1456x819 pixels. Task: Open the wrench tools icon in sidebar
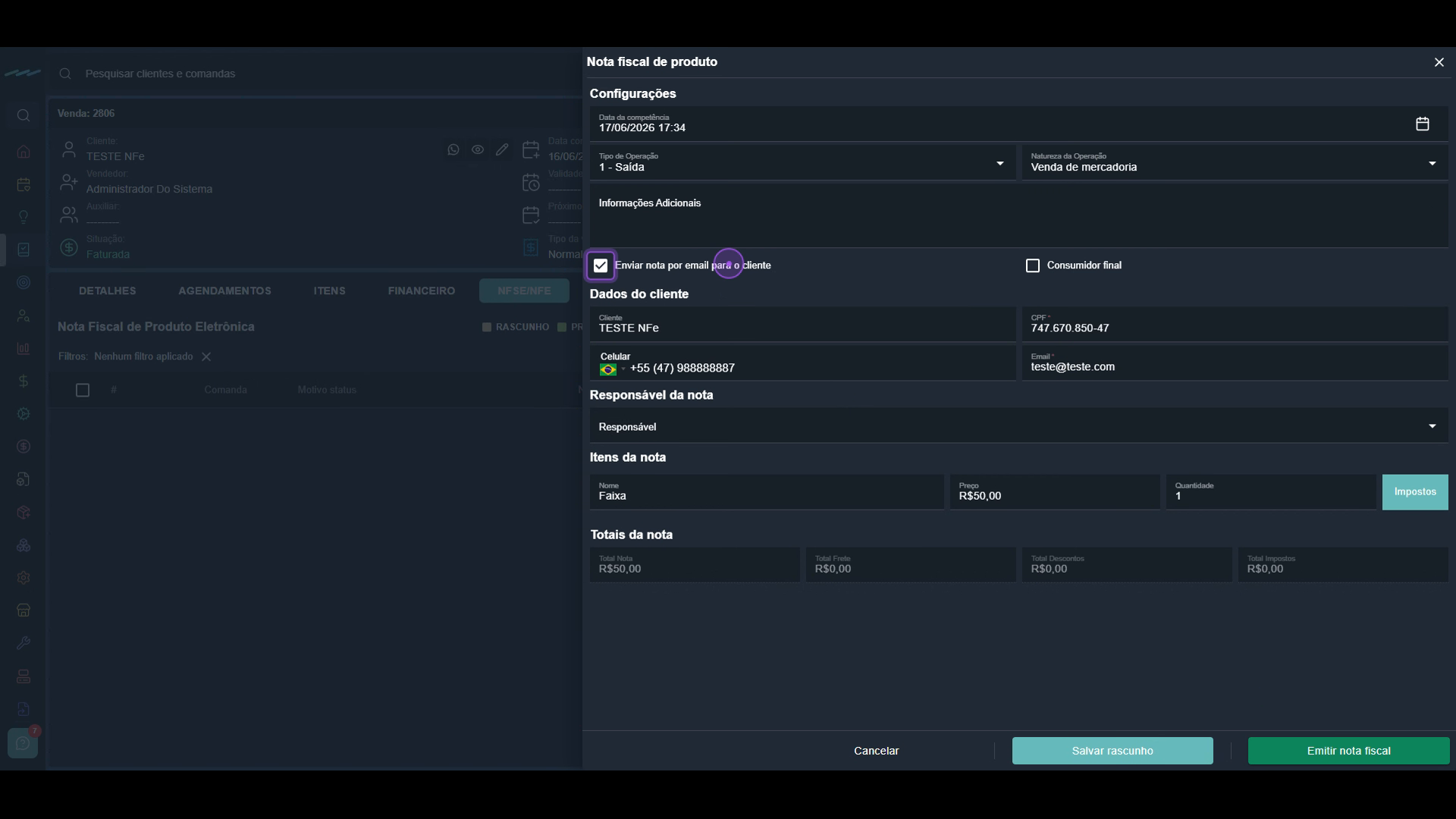(24, 643)
